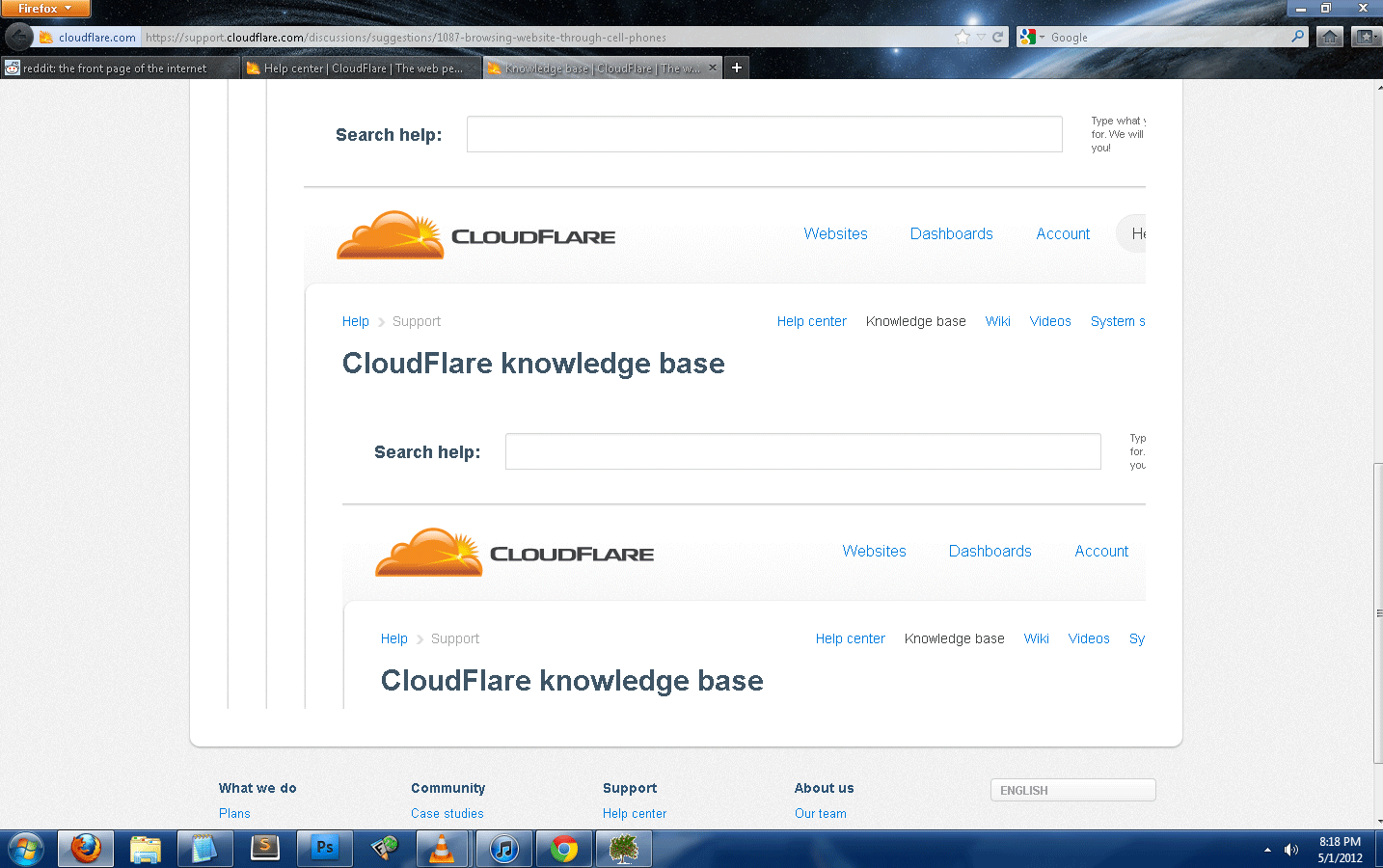Viewport: 1383px width, 868px height.
Task: Select Knowledge base in the nested inner subnav
Action: (x=955, y=638)
